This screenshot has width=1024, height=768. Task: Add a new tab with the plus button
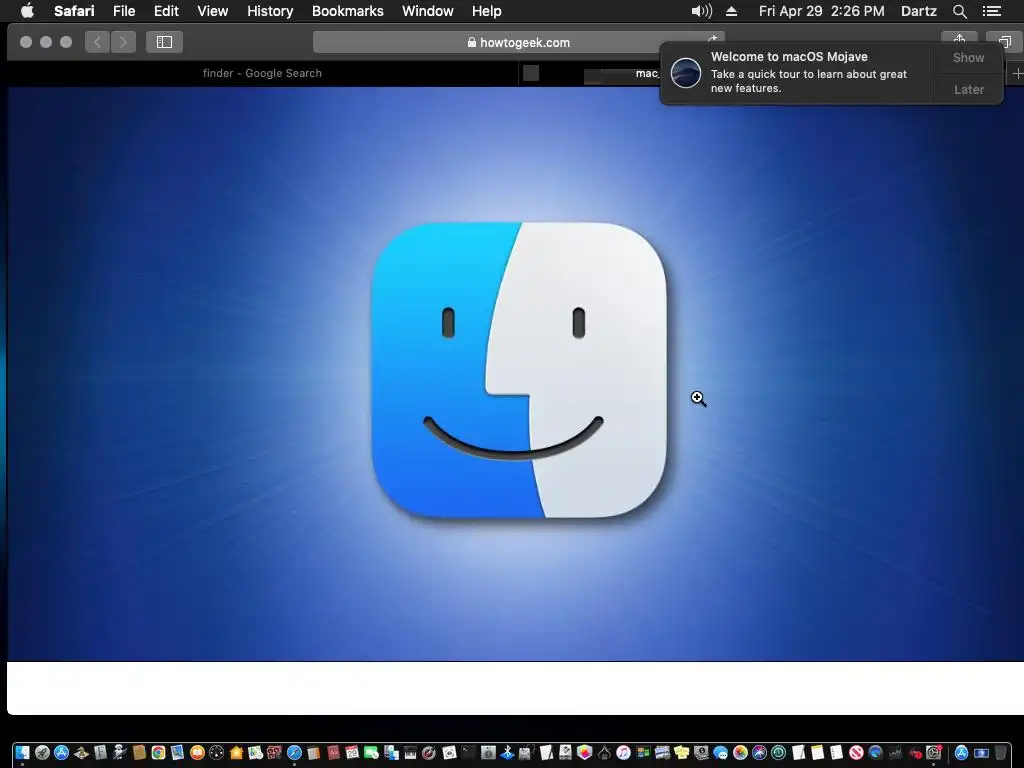tap(1017, 74)
